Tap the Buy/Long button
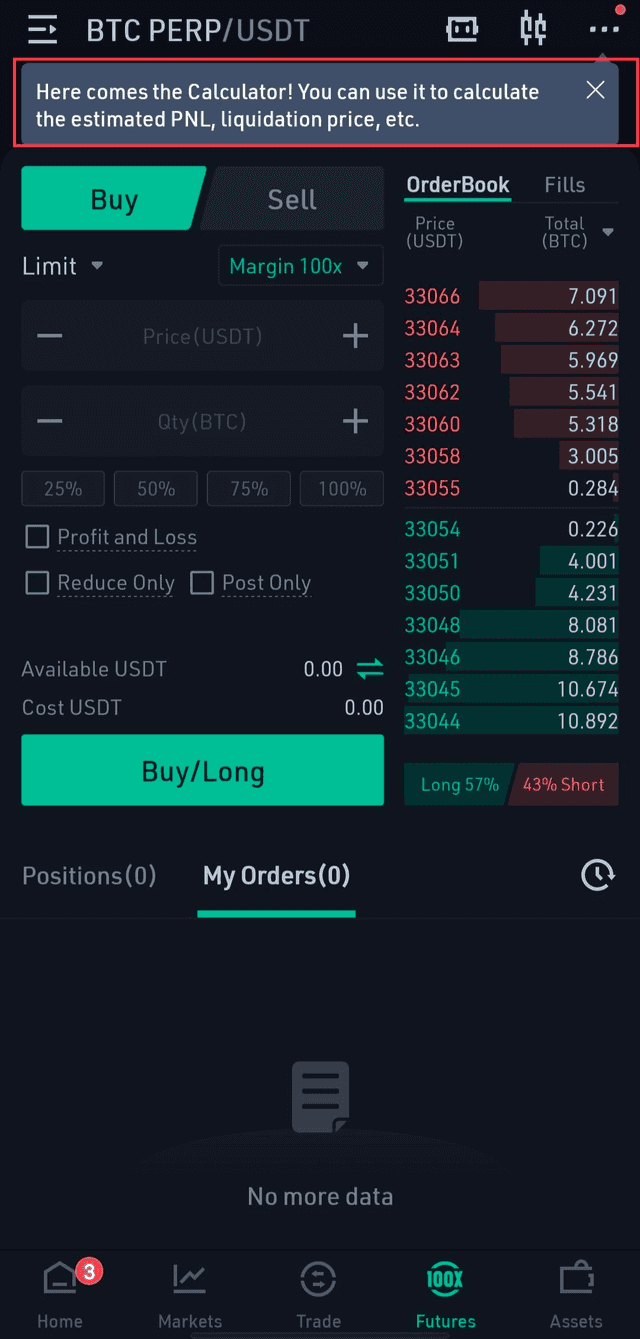 (203, 770)
